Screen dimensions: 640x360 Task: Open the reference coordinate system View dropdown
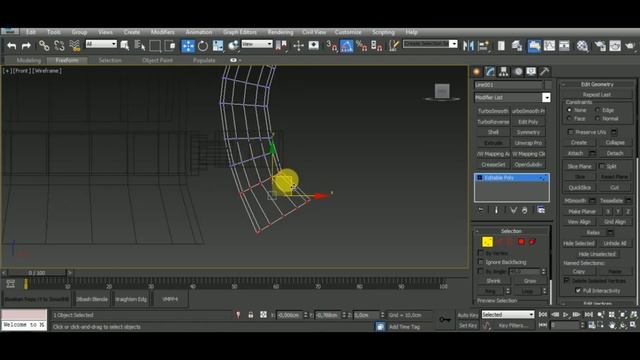[x=257, y=44]
